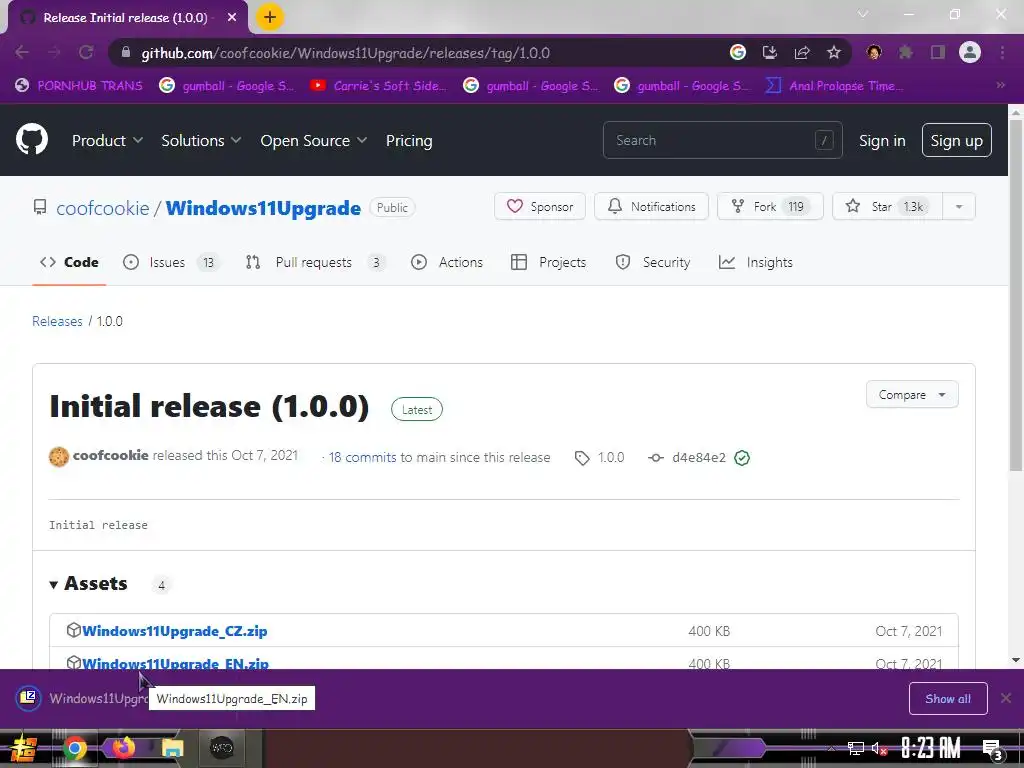Screen dimensions: 1024x768
Task: Open the 1.0.0 tag link
Action: pos(611,458)
